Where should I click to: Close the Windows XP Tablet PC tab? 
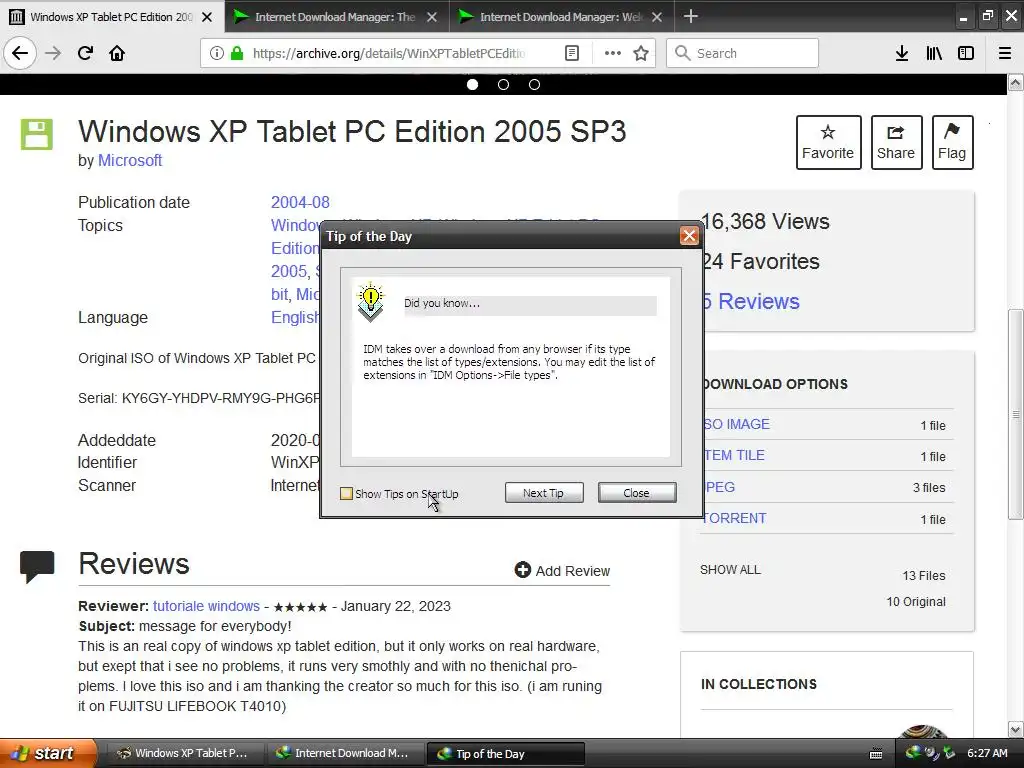pos(207,17)
